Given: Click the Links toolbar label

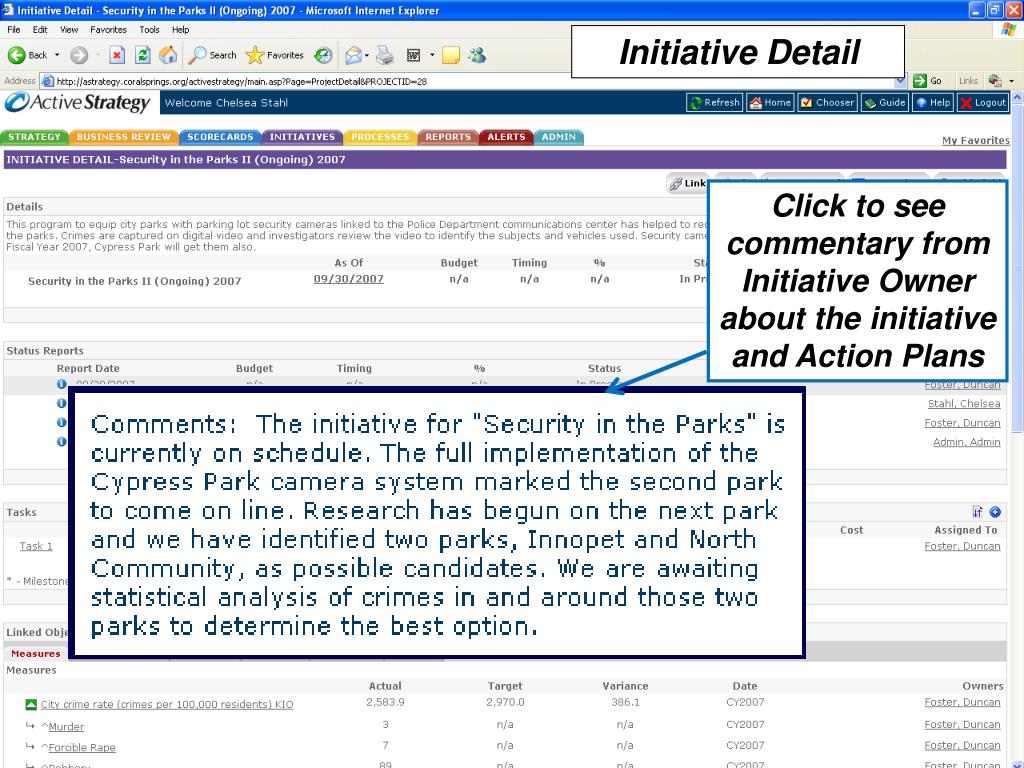Looking at the screenshot, I should tap(968, 81).
